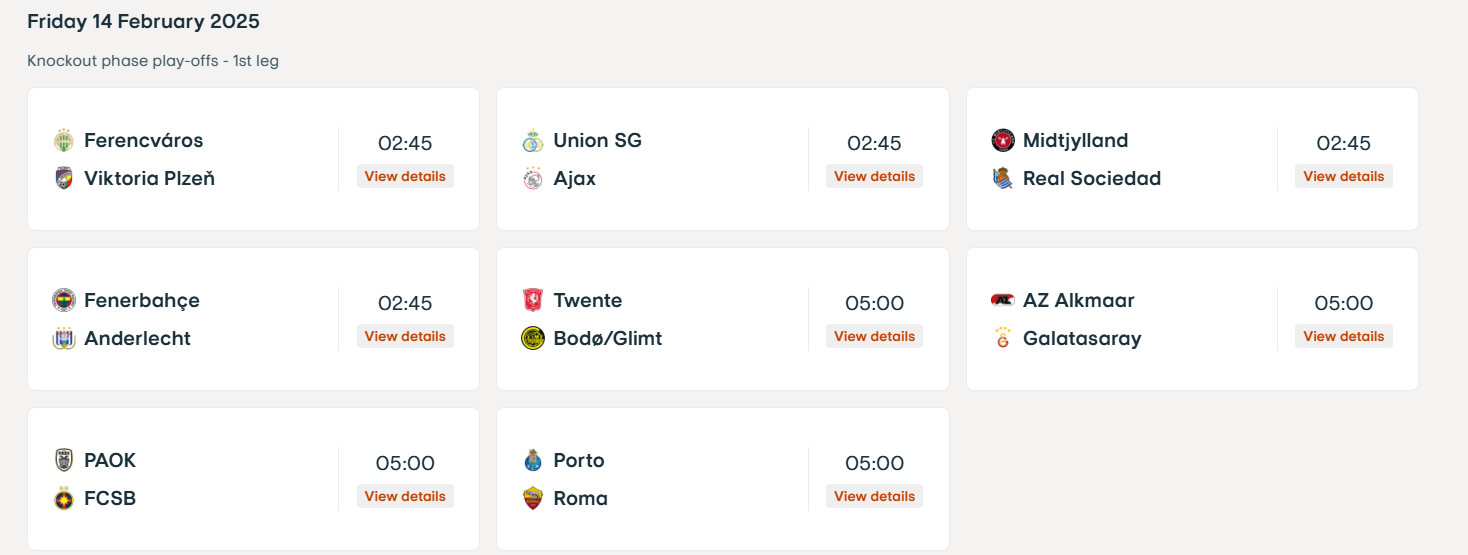Viewport: 1468px width, 555px height.
Task: Click the Ajax club logo
Action: point(533,179)
